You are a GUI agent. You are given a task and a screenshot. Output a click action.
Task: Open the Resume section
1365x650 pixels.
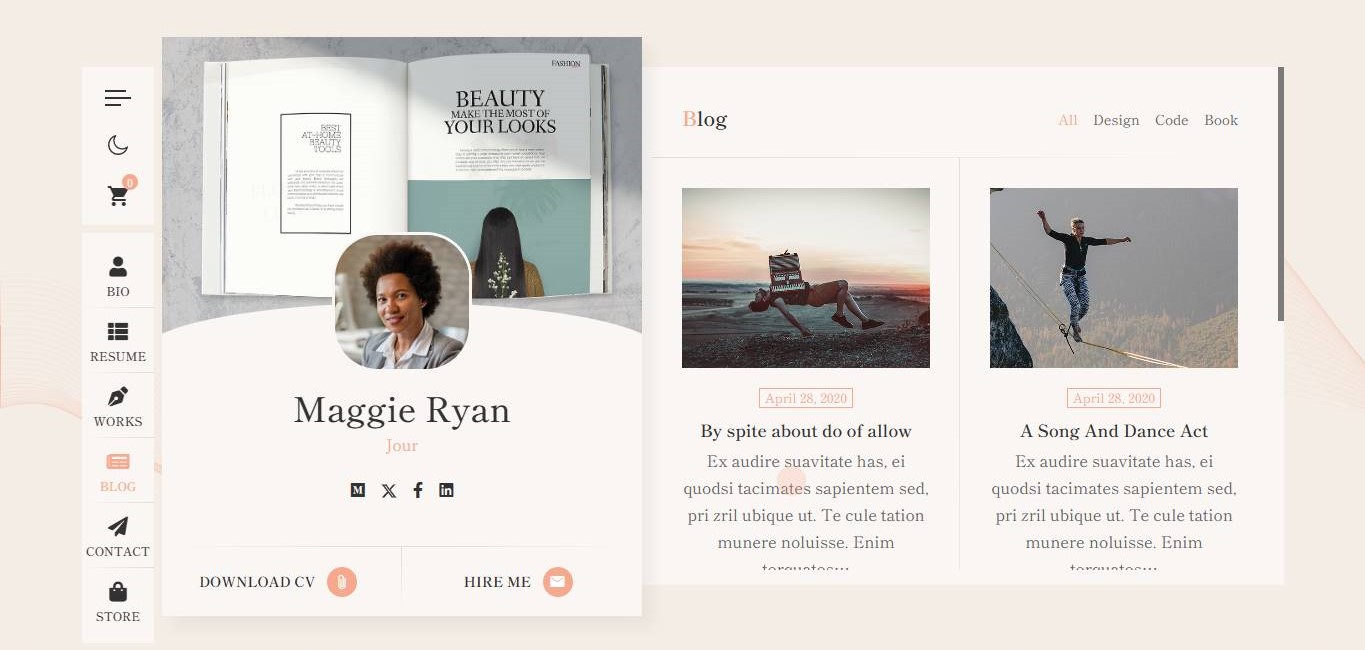tap(118, 341)
